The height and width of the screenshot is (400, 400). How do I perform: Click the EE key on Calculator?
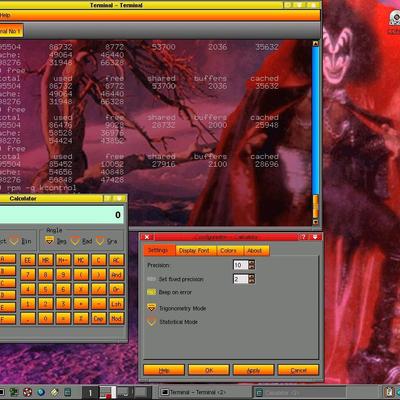pos(28,260)
